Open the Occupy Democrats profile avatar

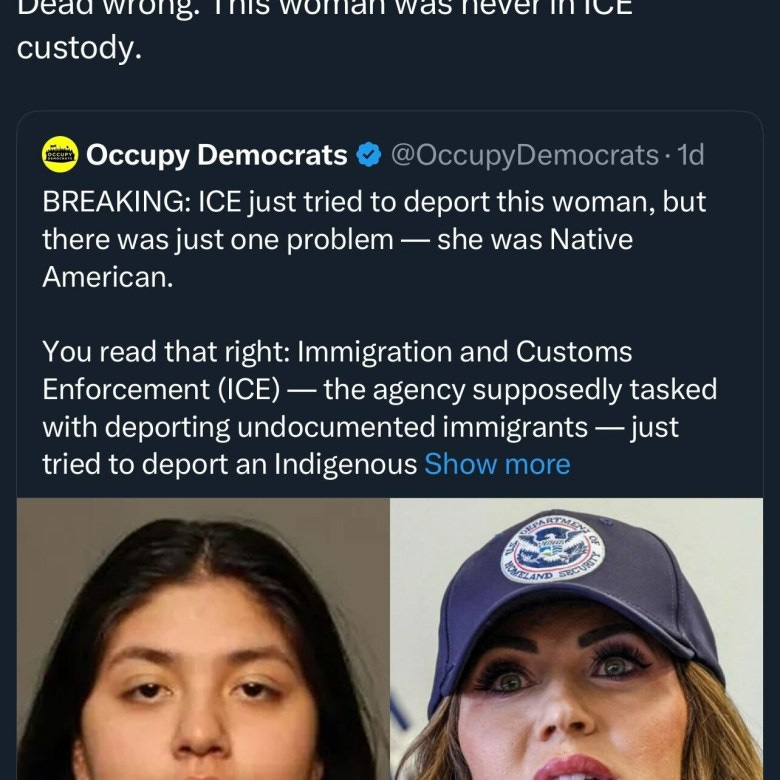(x=60, y=154)
